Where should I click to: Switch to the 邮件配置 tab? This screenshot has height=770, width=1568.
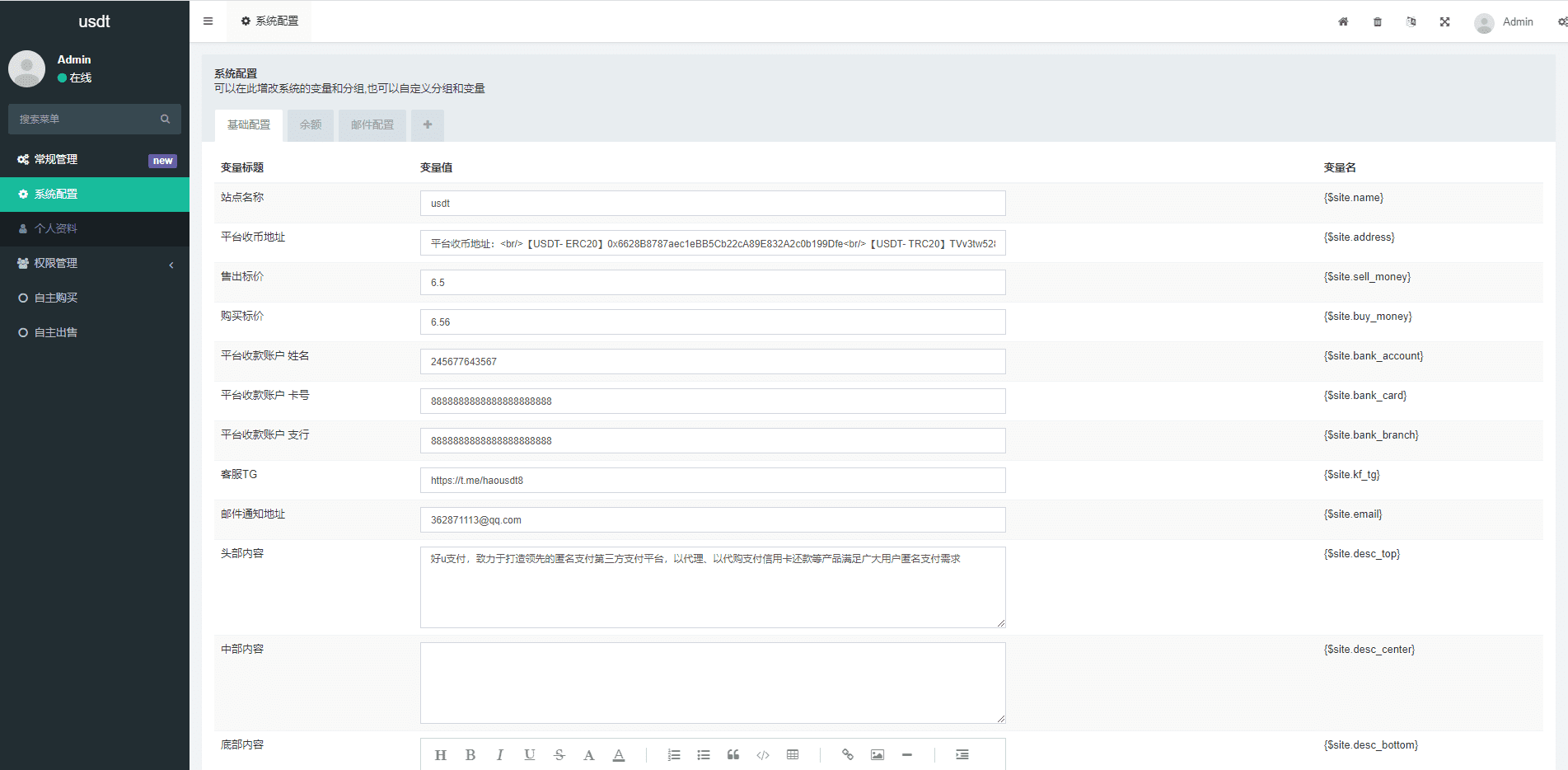tap(372, 125)
